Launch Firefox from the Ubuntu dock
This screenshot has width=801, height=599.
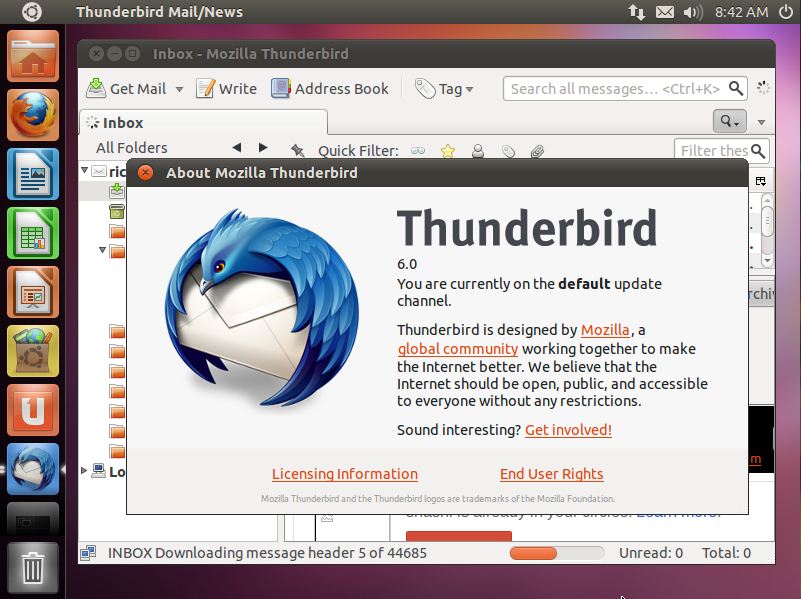(33, 115)
